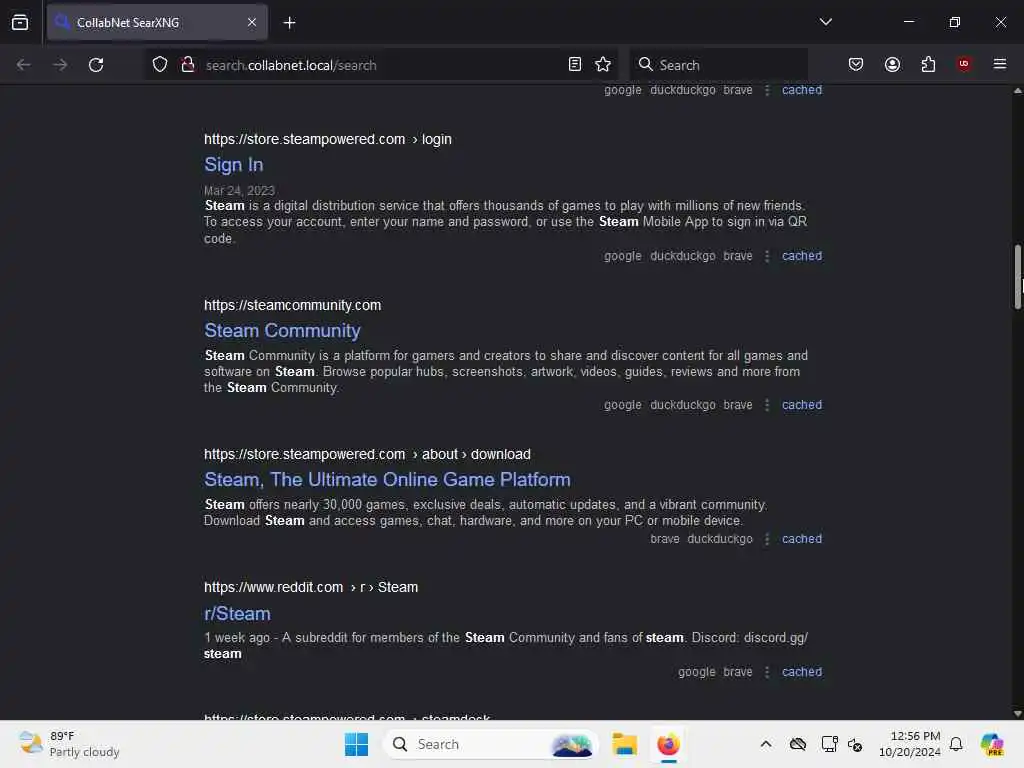This screenshot has height=768, width=1024.
Task: Click the duckduckgo label under Steam Community
Action: (x=682, y=405)
